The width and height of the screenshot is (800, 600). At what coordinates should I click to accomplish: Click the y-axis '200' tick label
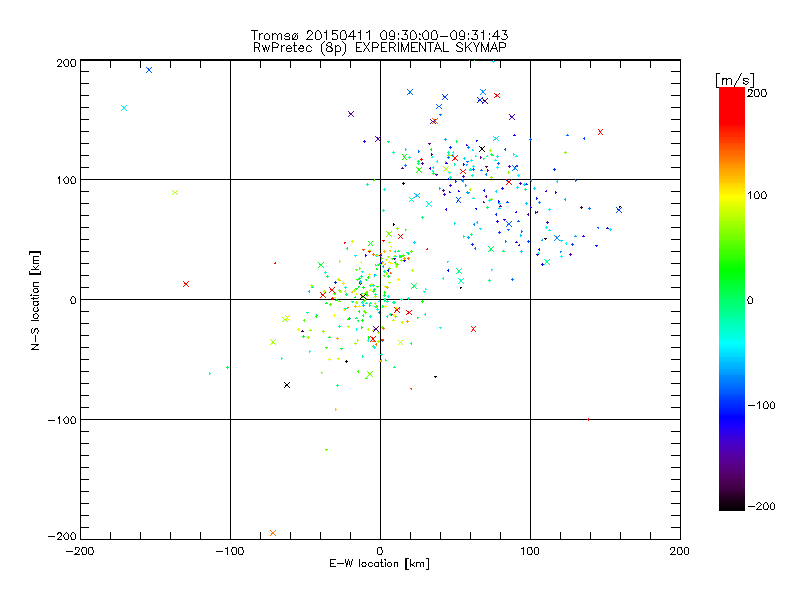pyautogui.click(x=66, y=63)
